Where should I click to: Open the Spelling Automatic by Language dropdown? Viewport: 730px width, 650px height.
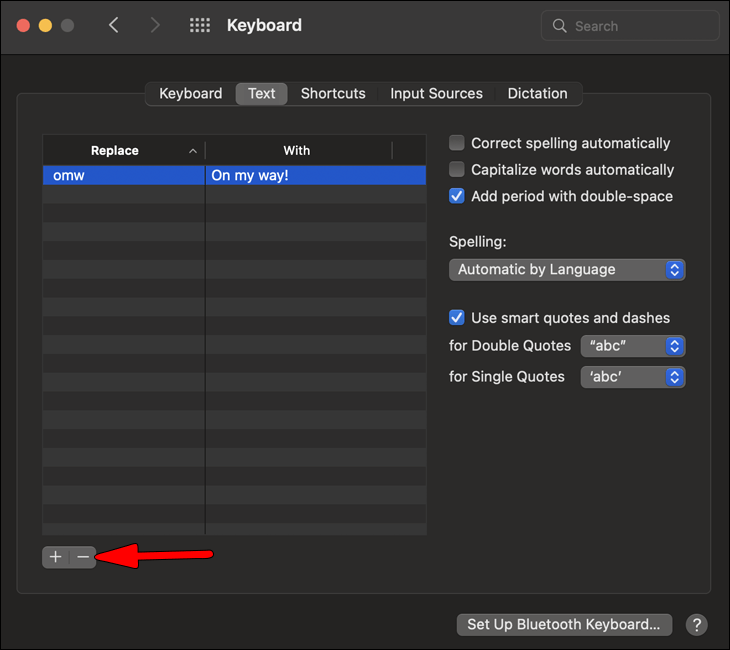[567, 270]
